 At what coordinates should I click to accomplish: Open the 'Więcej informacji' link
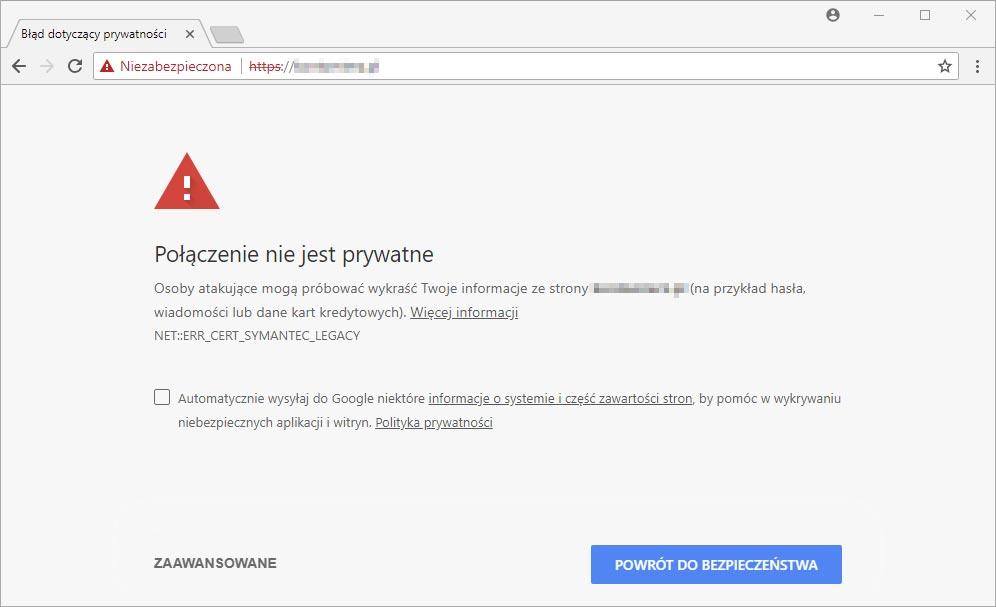[464, 312]
